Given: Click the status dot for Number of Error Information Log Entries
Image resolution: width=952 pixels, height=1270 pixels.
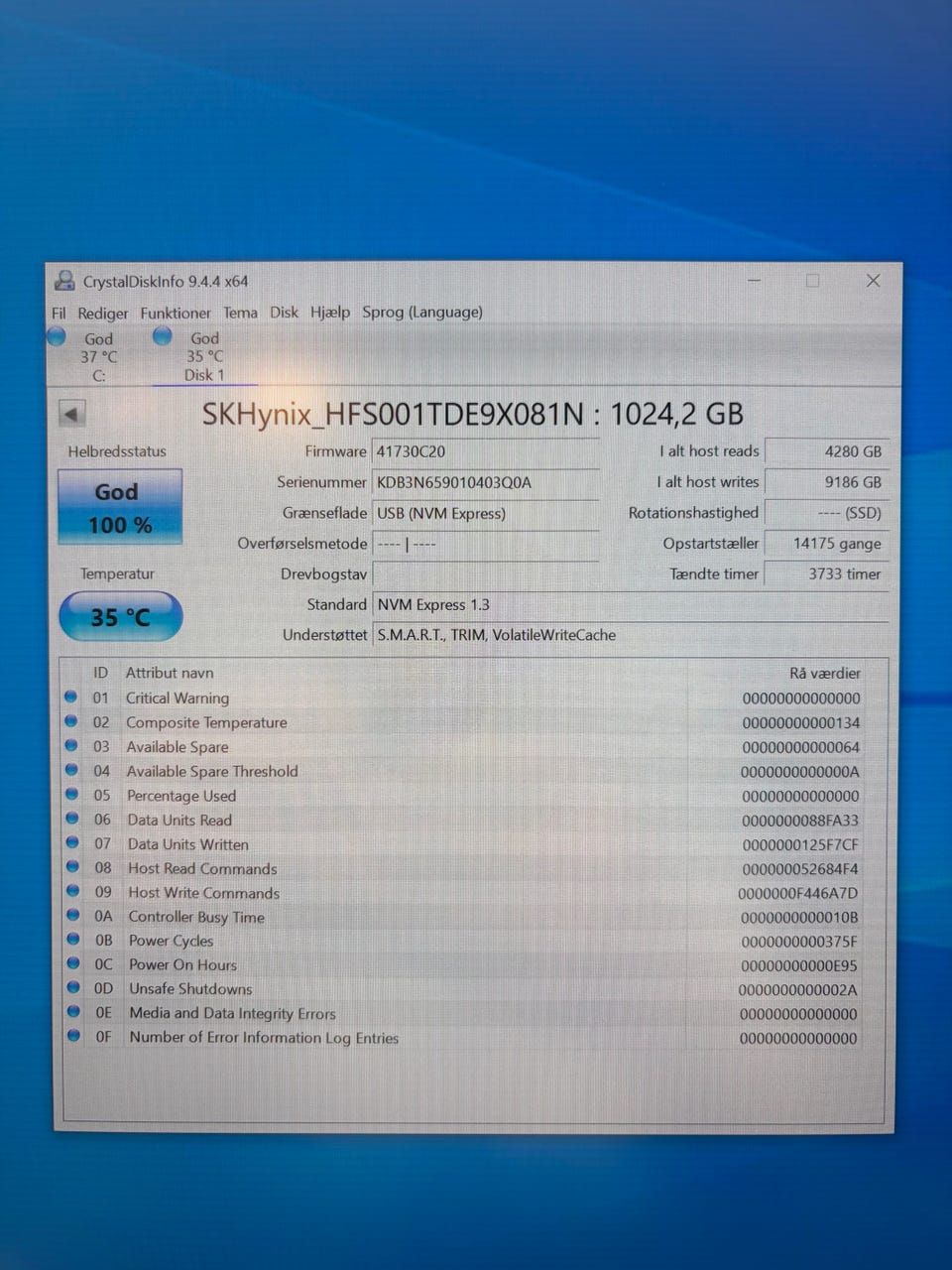Looking at the screenshot, I should tap(73, 1035).
